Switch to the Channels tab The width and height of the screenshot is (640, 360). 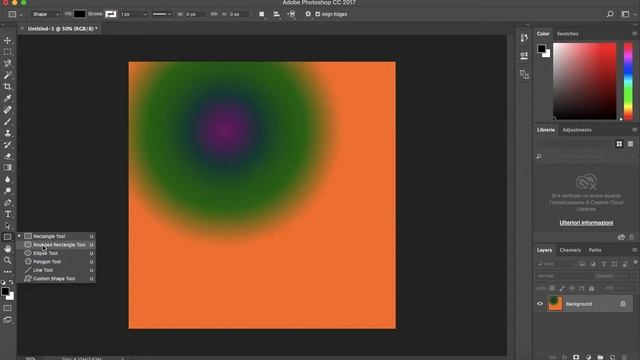(570, 250)
